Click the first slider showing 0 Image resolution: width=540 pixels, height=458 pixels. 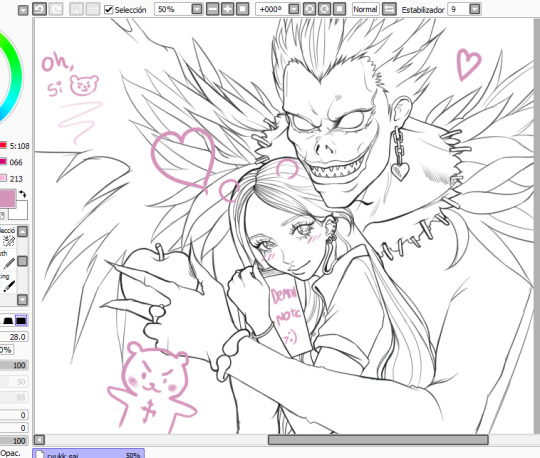[x=14, y=415]
